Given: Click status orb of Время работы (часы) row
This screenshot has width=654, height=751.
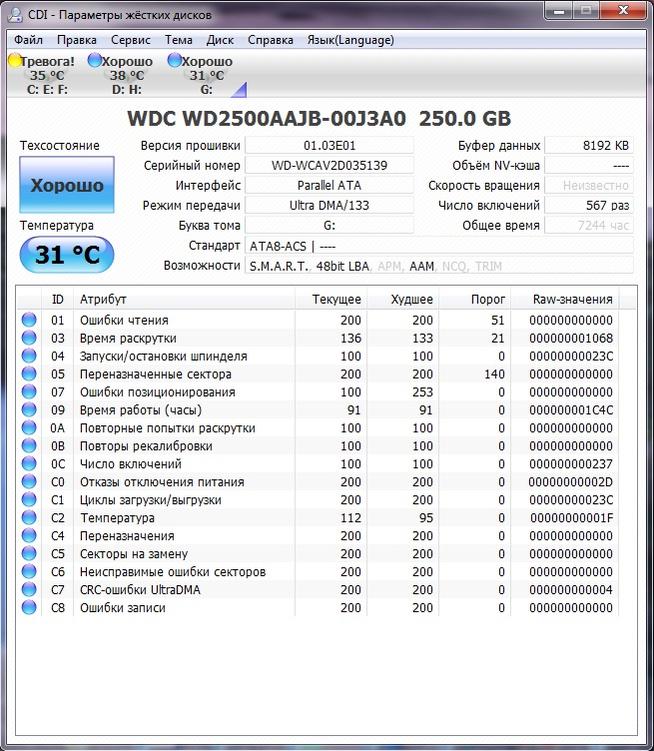Looking at the screenshot, I should [x=29, y=410].
